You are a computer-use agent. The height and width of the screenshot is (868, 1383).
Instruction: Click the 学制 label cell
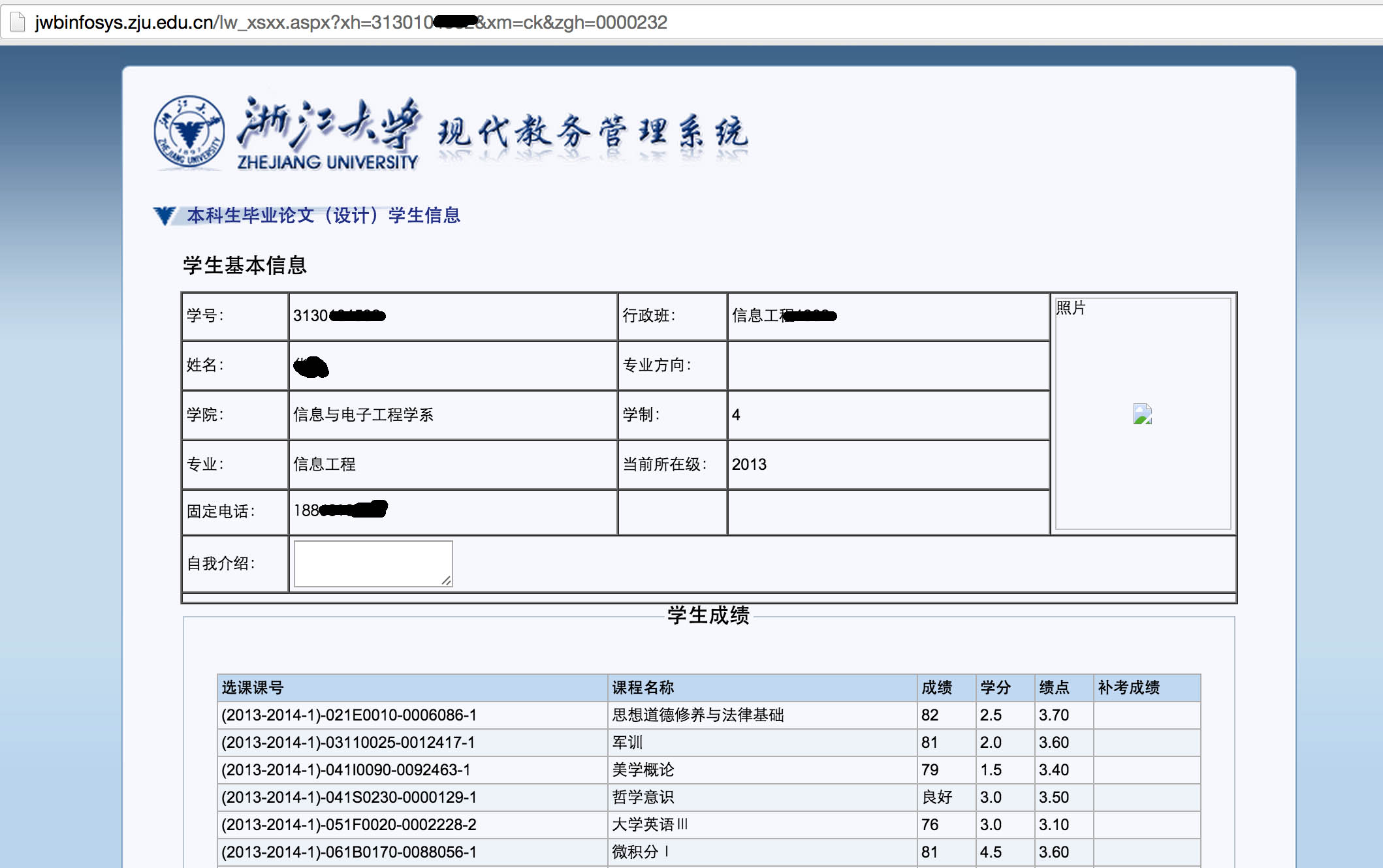[673, 415]
